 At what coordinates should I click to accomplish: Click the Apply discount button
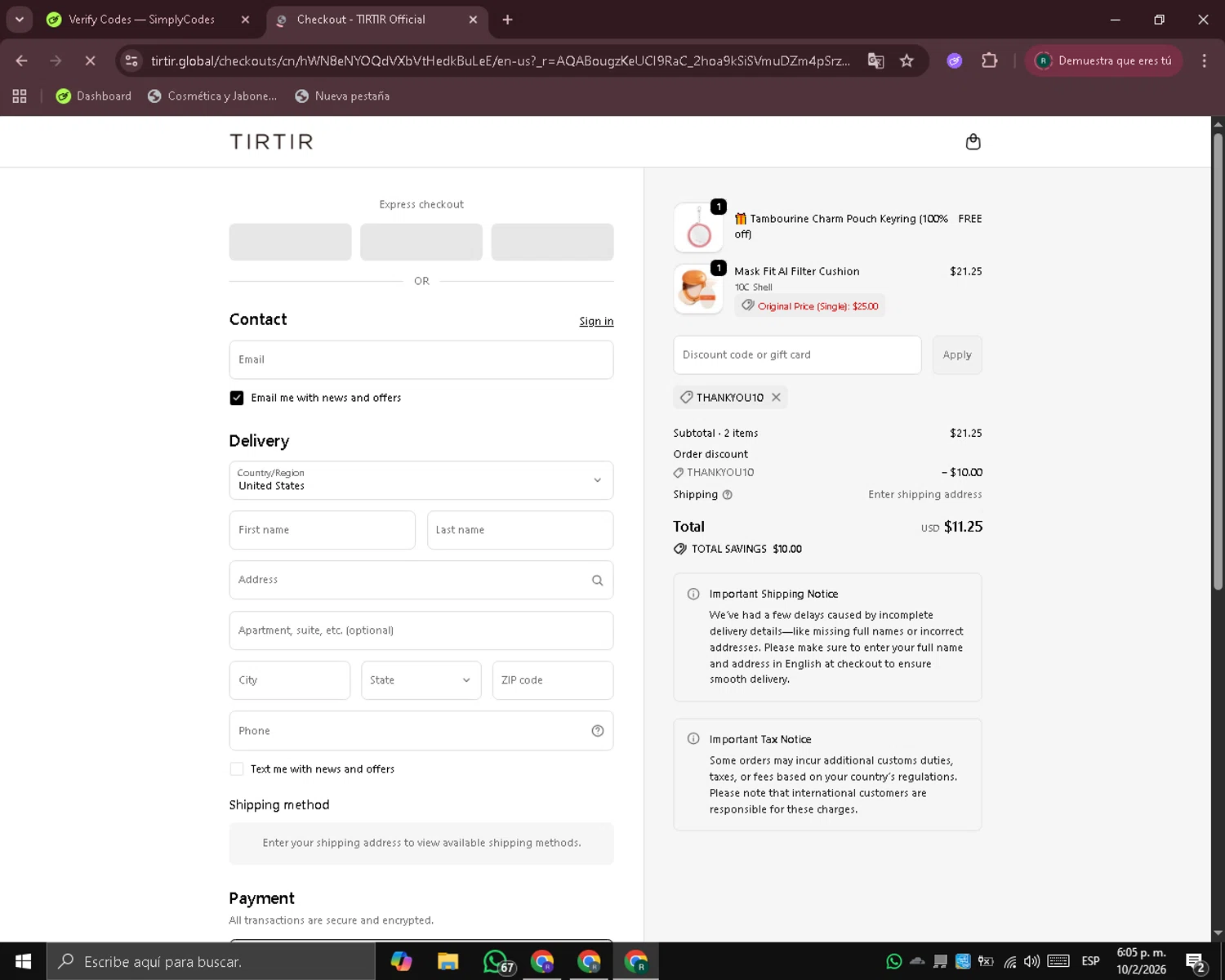957,355
